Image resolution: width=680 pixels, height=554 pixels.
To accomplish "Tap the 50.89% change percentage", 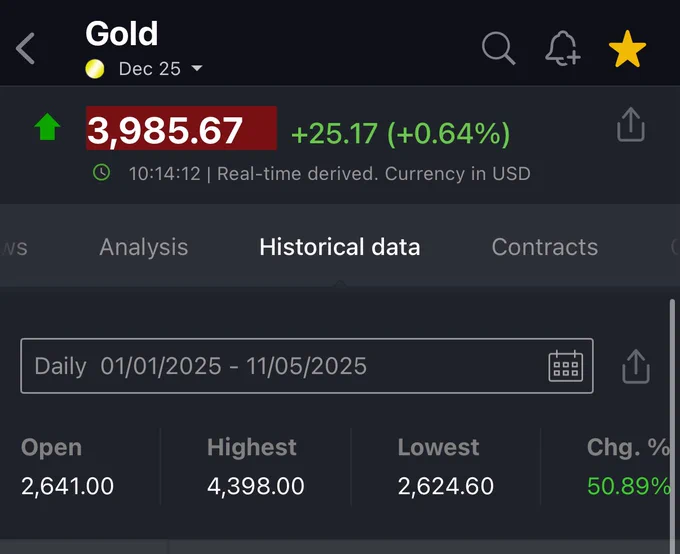I will pyautogui.click(x=629, y=487).
